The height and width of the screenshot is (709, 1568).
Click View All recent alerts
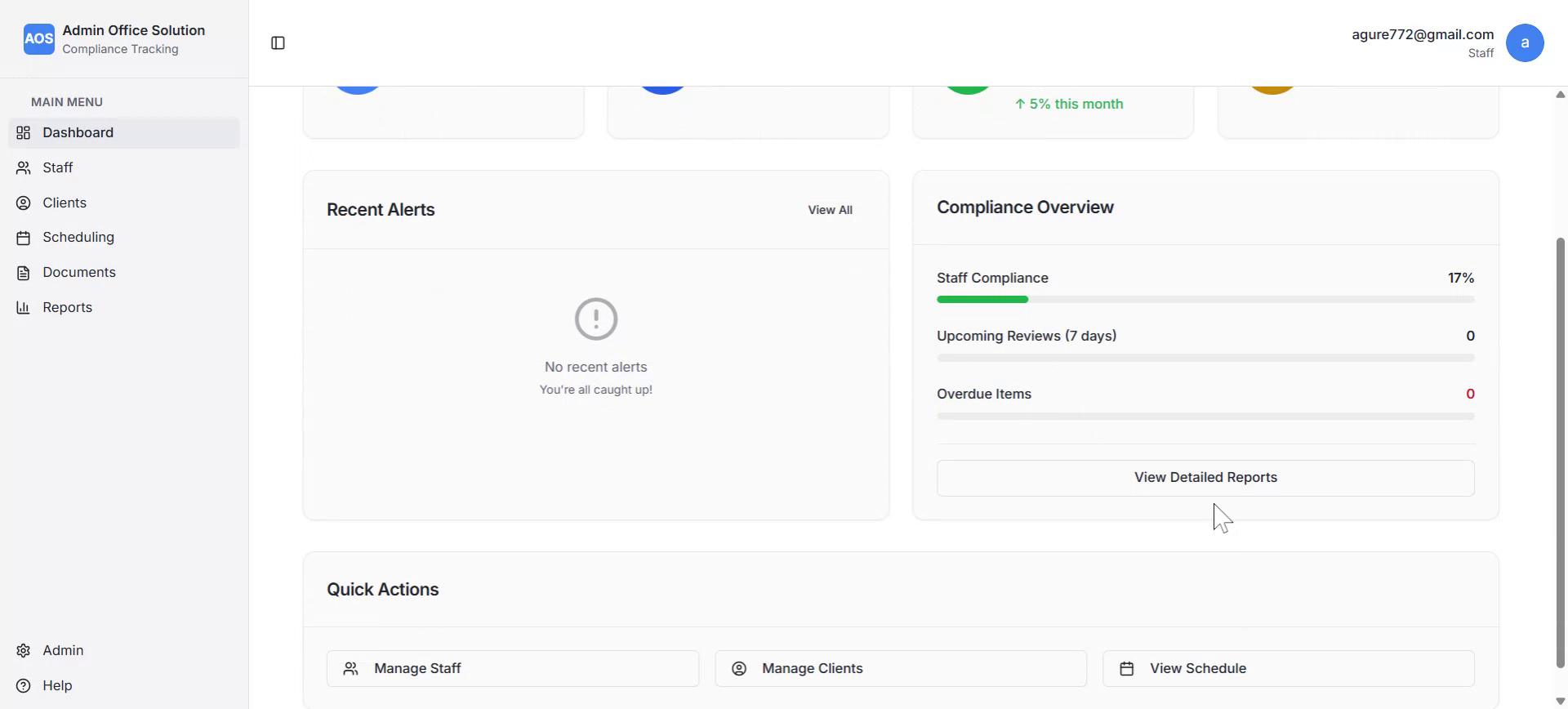click(830, 210)
